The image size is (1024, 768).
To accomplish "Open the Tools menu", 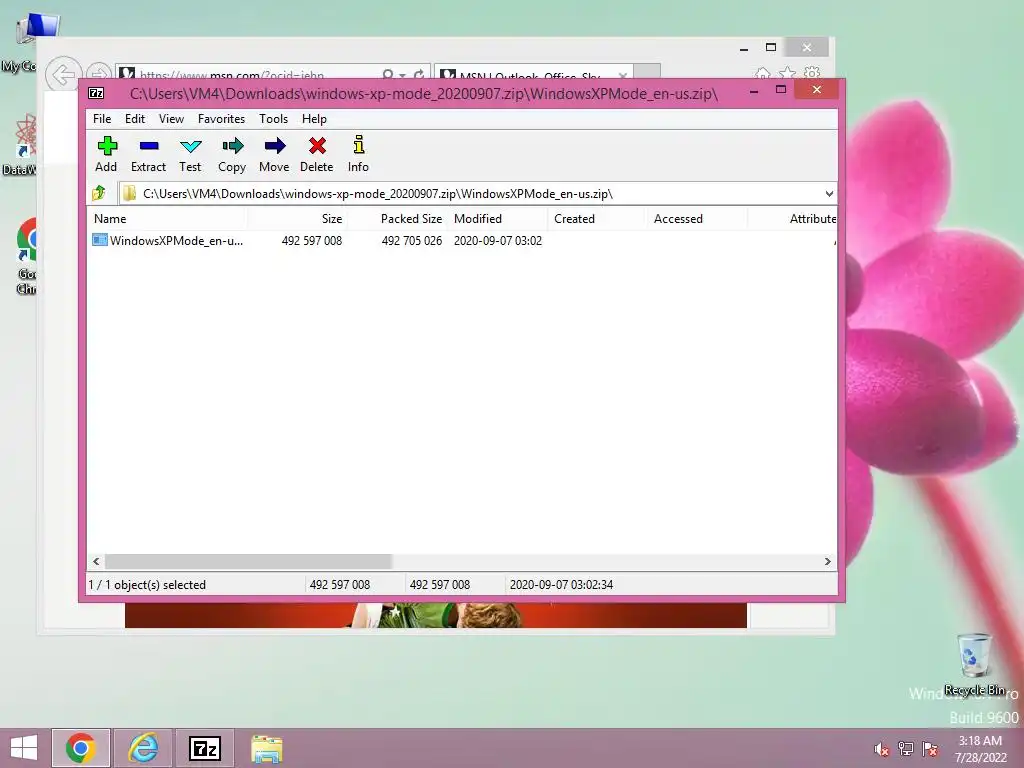I will tap(273, 119).
